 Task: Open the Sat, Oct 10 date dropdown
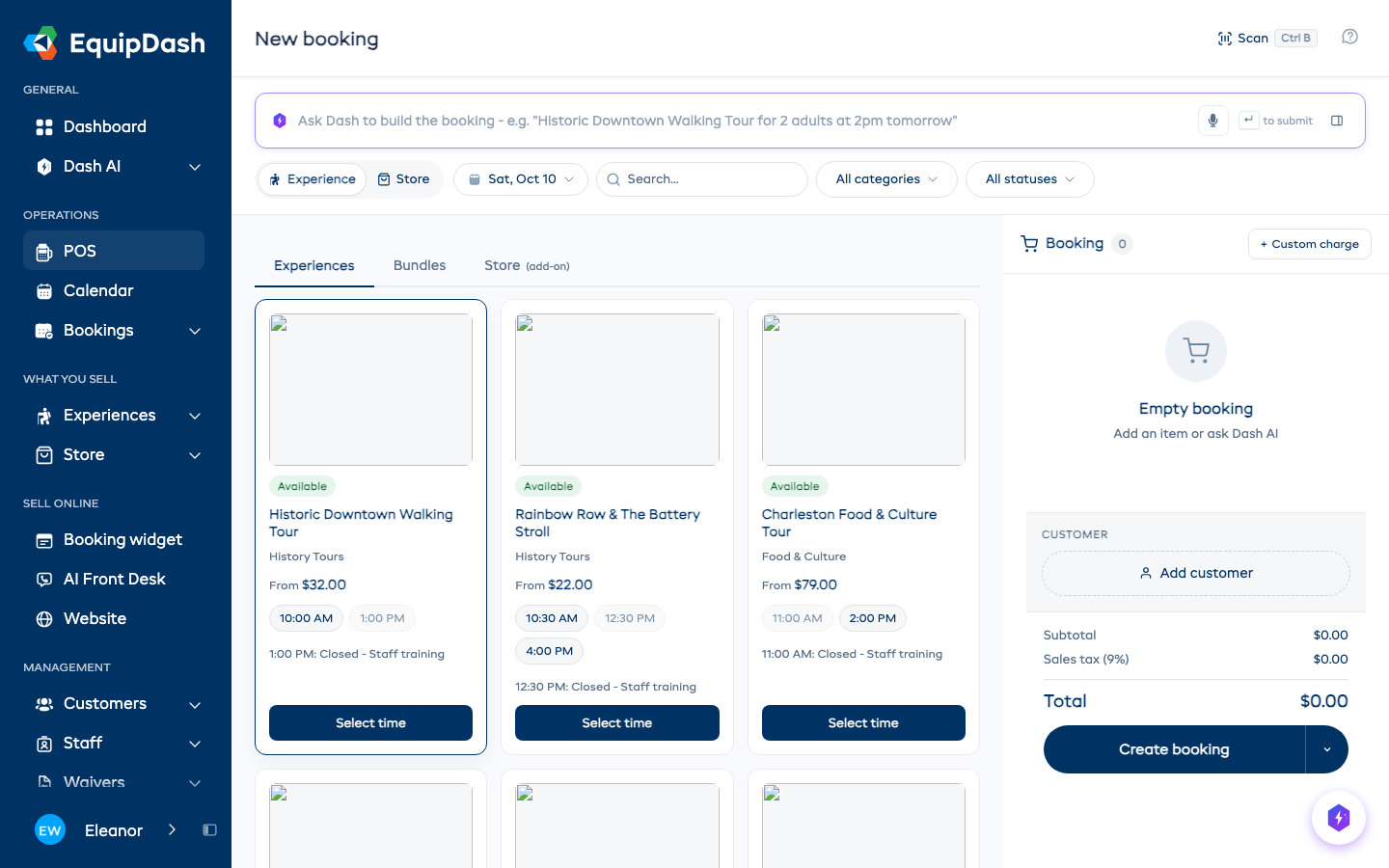[x=521, y=179]
